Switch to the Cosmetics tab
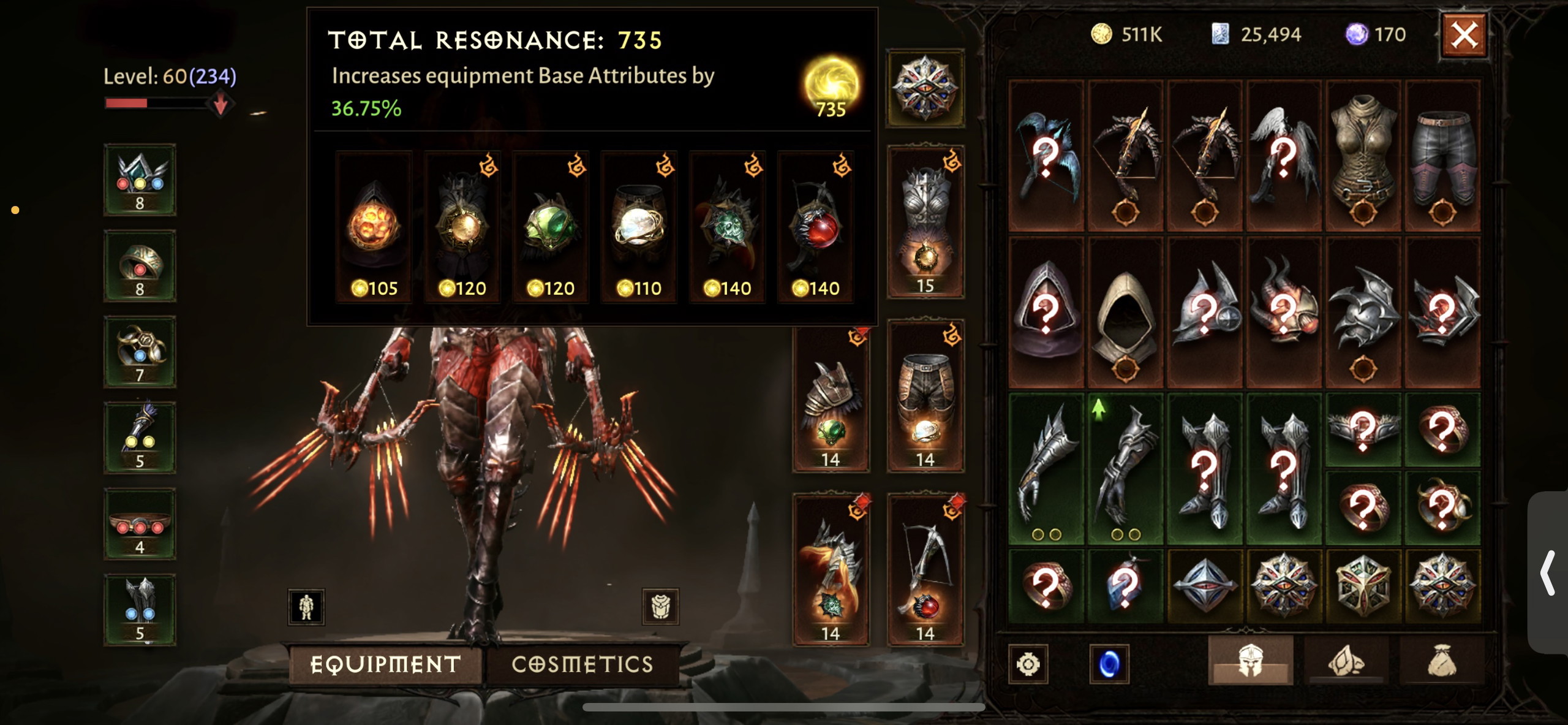 [x=582, y=664]
